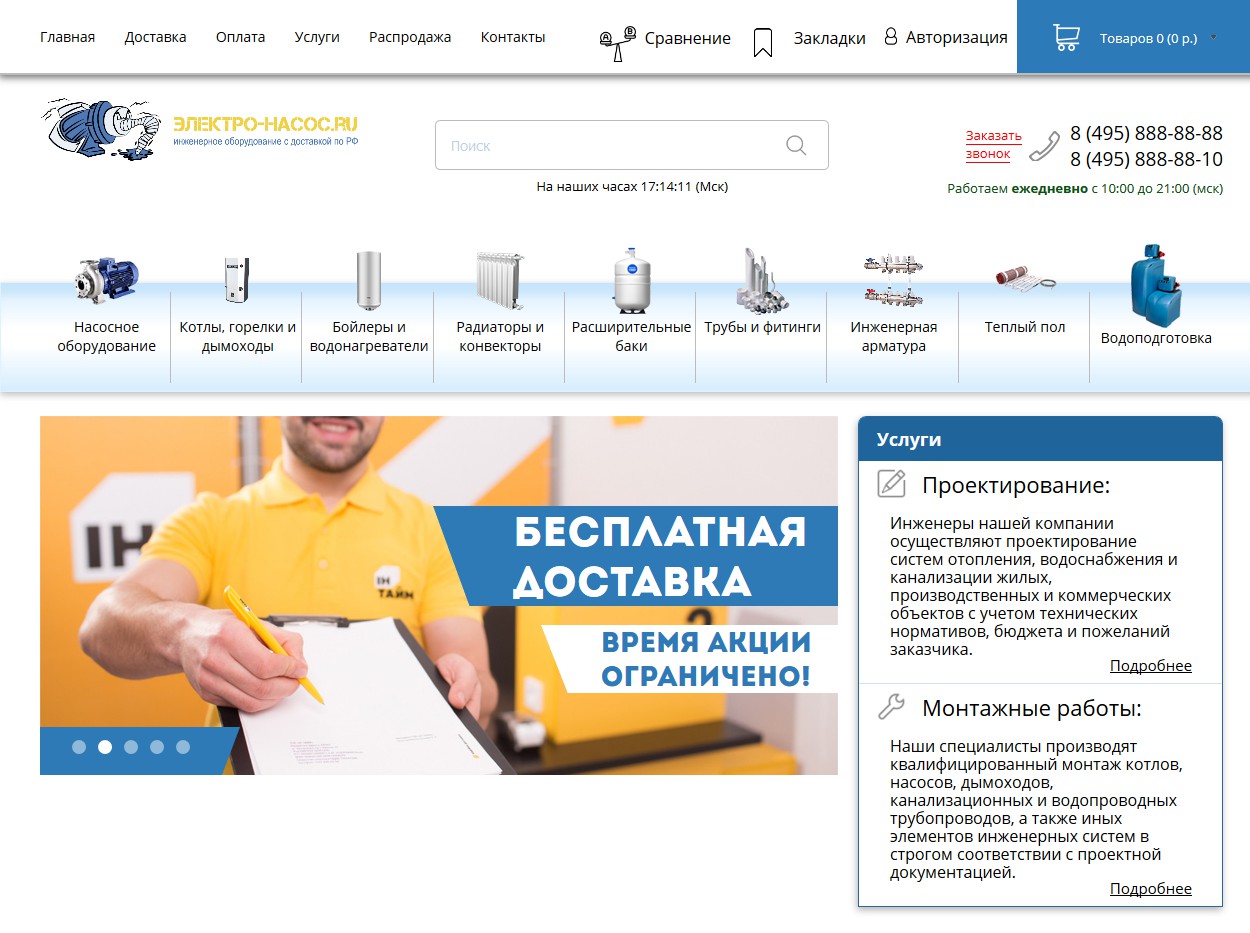Open the Закладки link

[830, 39]
